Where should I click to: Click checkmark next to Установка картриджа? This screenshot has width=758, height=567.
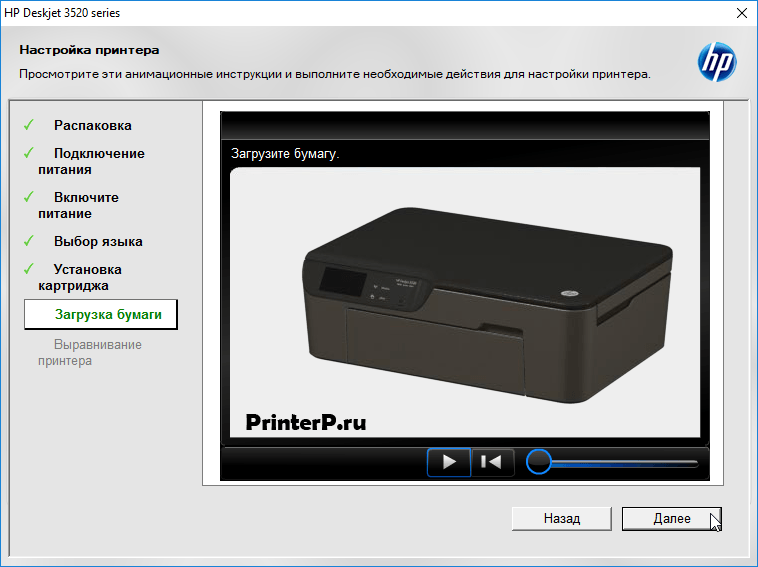click(x=29, y=269)
